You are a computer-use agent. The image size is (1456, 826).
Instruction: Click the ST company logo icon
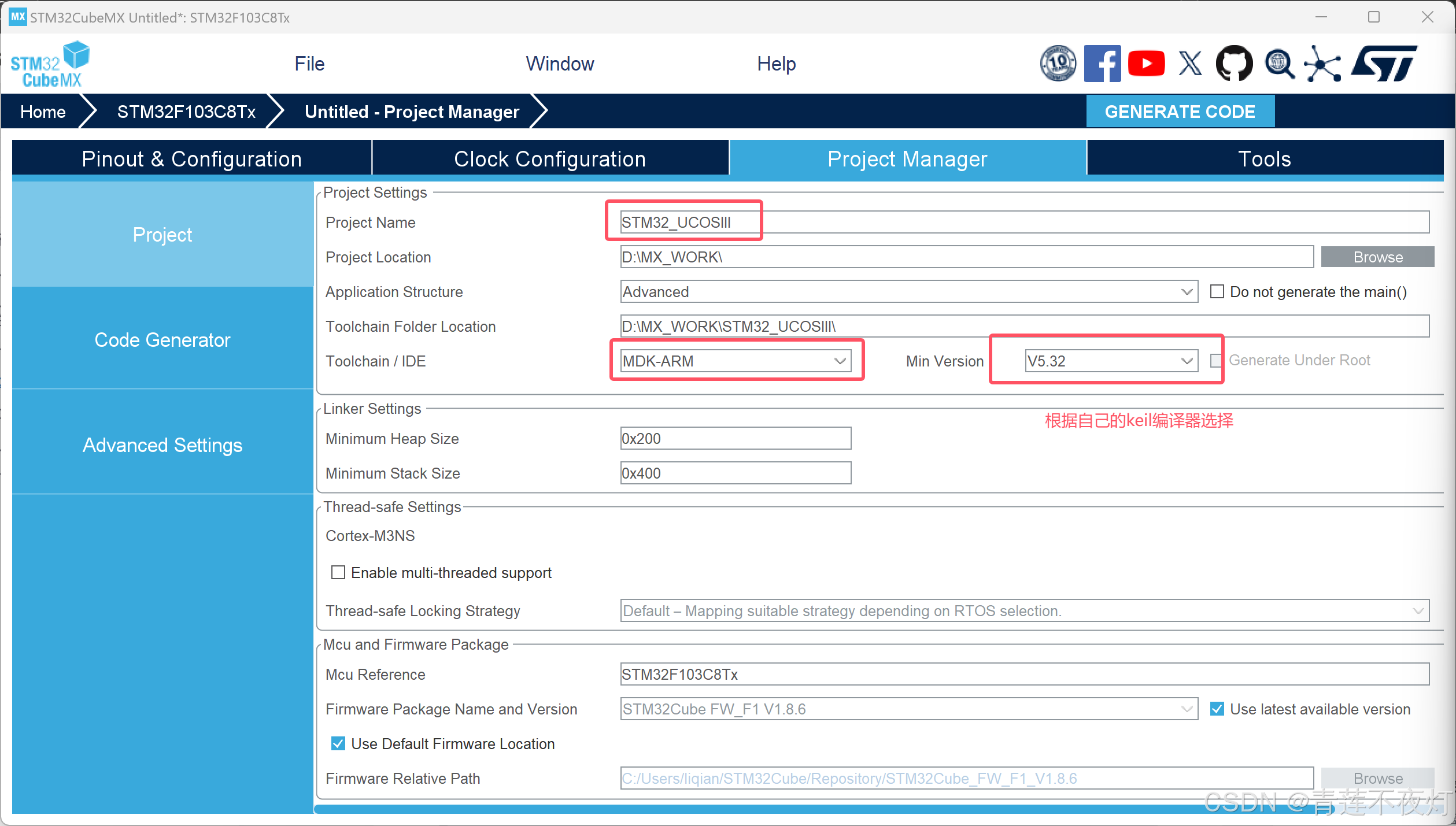1384,64
